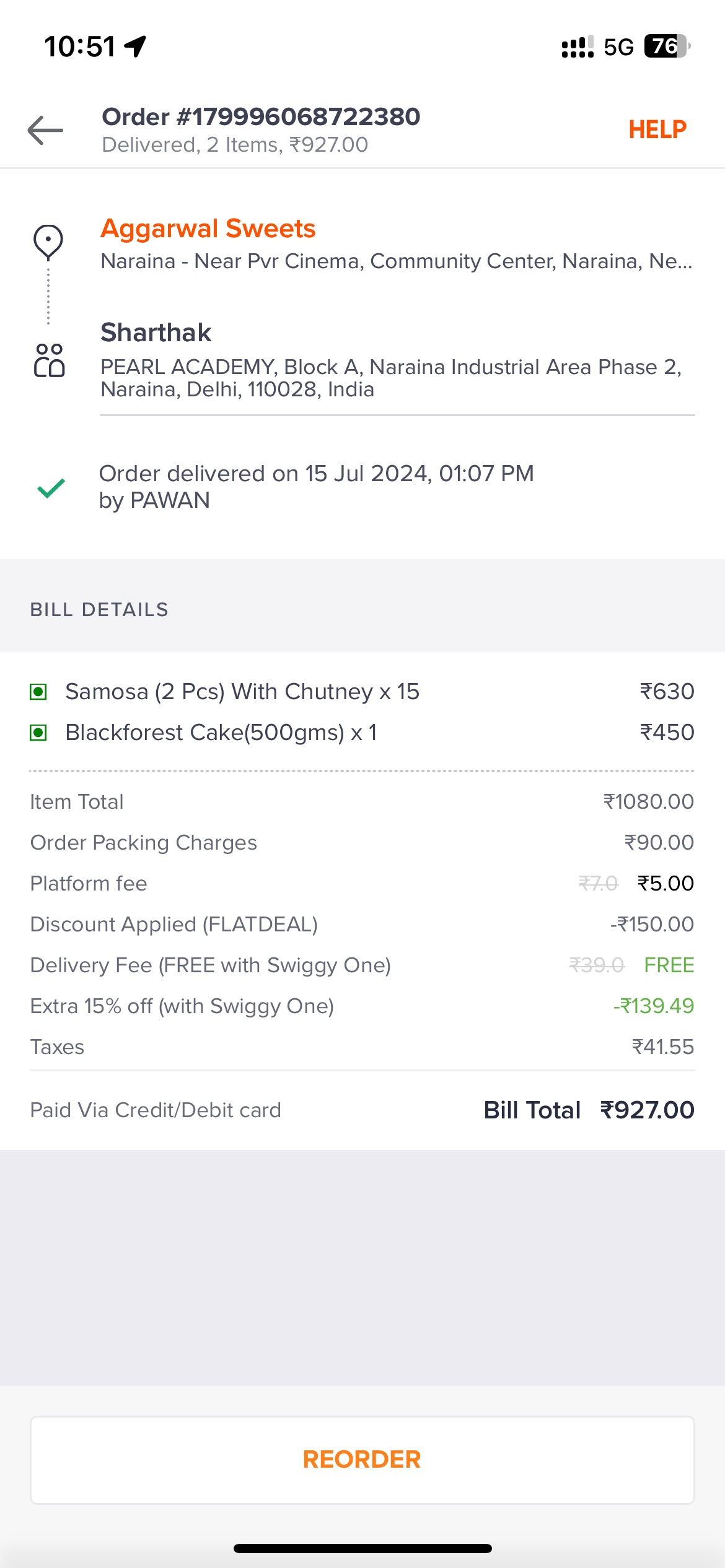725x1568 pixels.
Task: Tap the Bill Total amount ₹927.00
Action: [647, 1110]
